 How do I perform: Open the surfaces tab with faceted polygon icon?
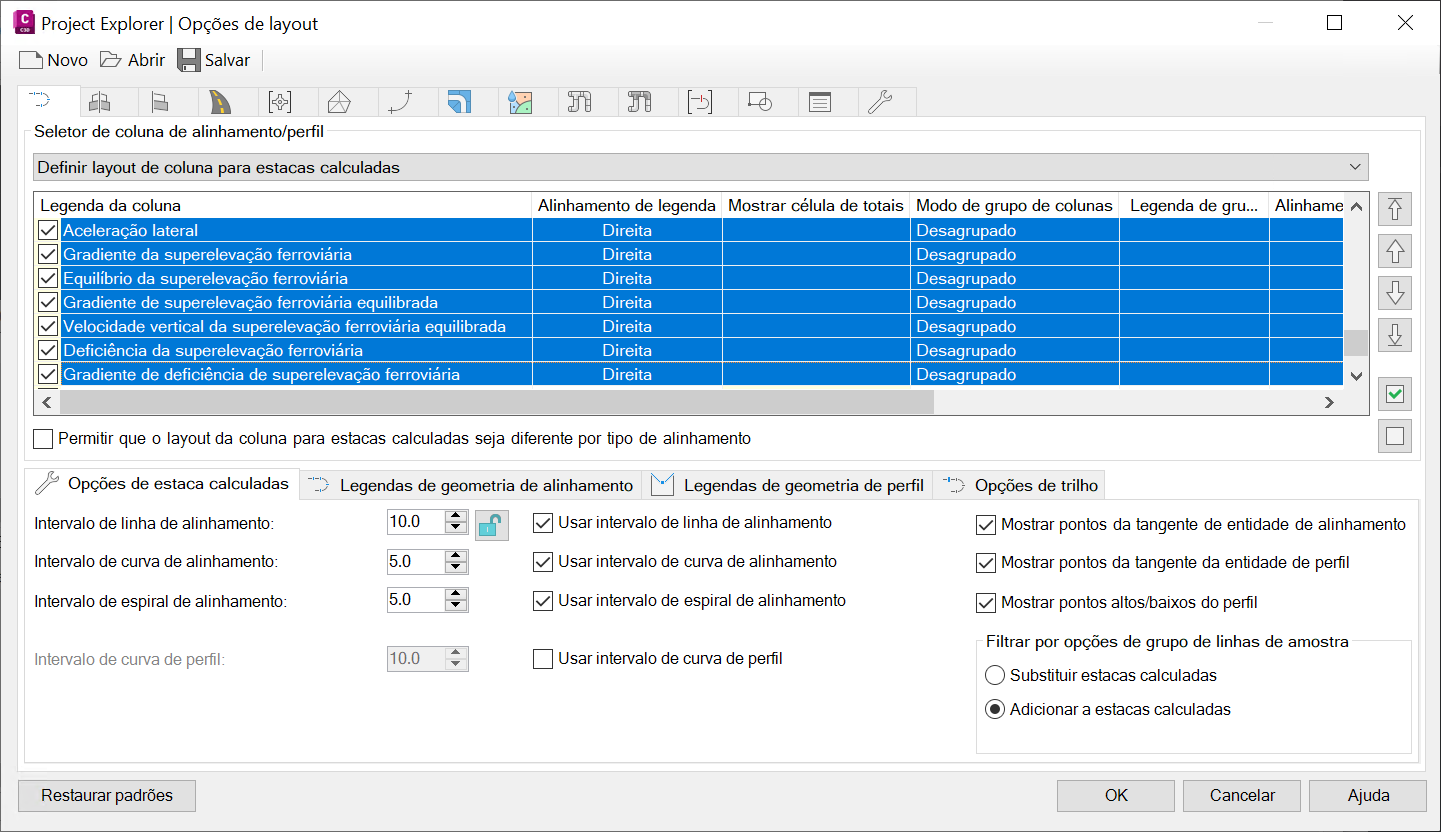[x=340, y=102]
